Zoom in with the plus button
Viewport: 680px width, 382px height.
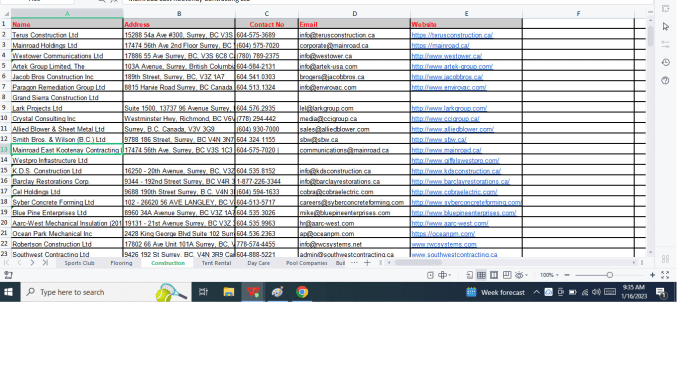pos(652,275)
